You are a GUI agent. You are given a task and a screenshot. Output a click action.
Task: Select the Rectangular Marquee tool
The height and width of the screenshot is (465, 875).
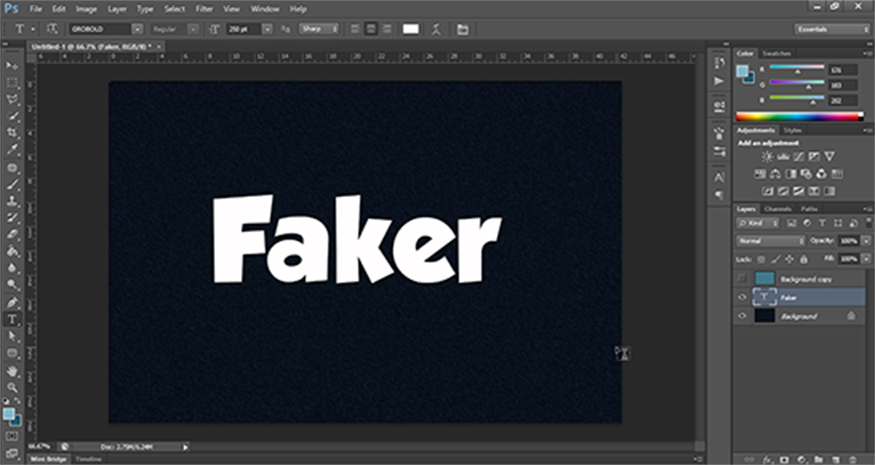click(x=13, y=82)
